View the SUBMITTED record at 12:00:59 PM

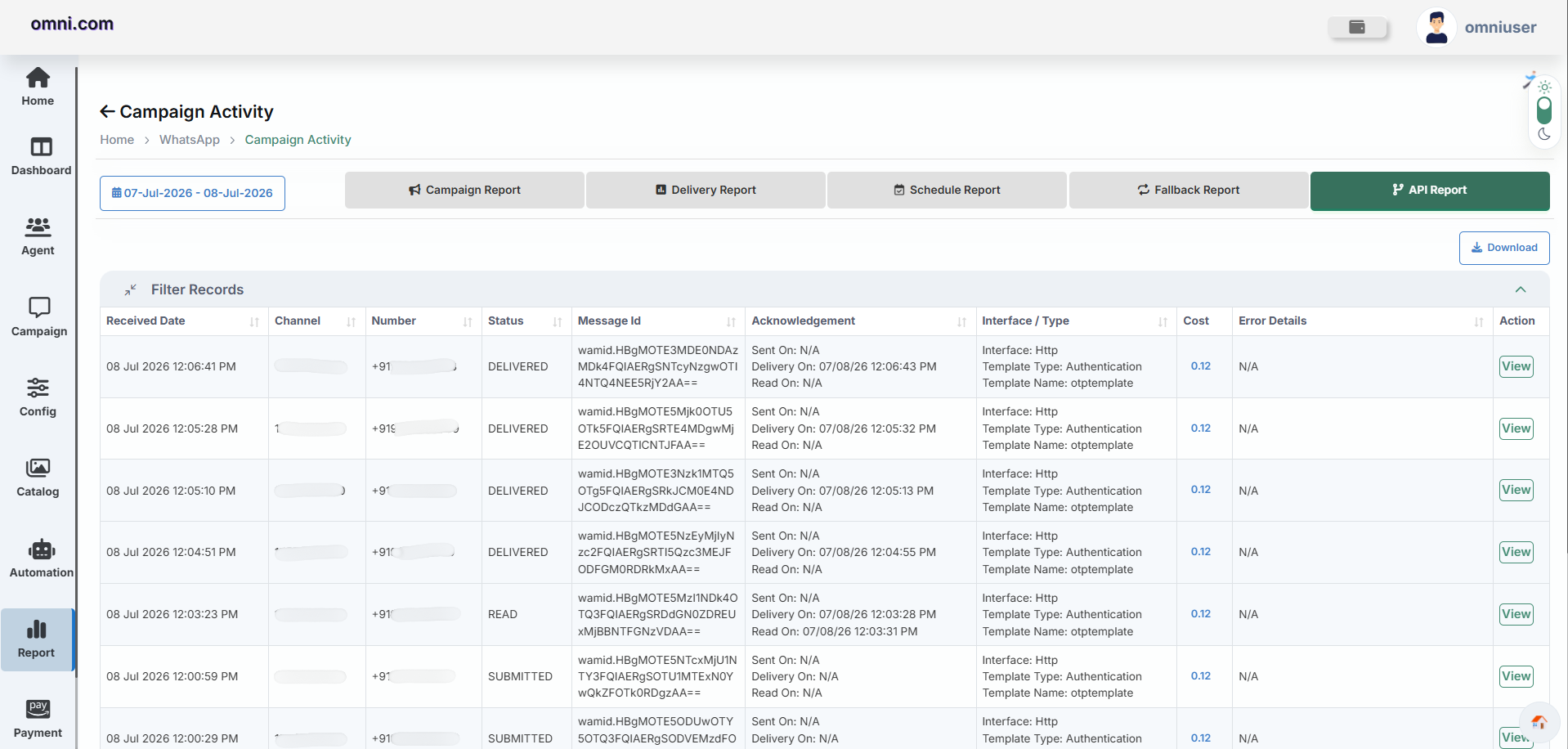1516,676
